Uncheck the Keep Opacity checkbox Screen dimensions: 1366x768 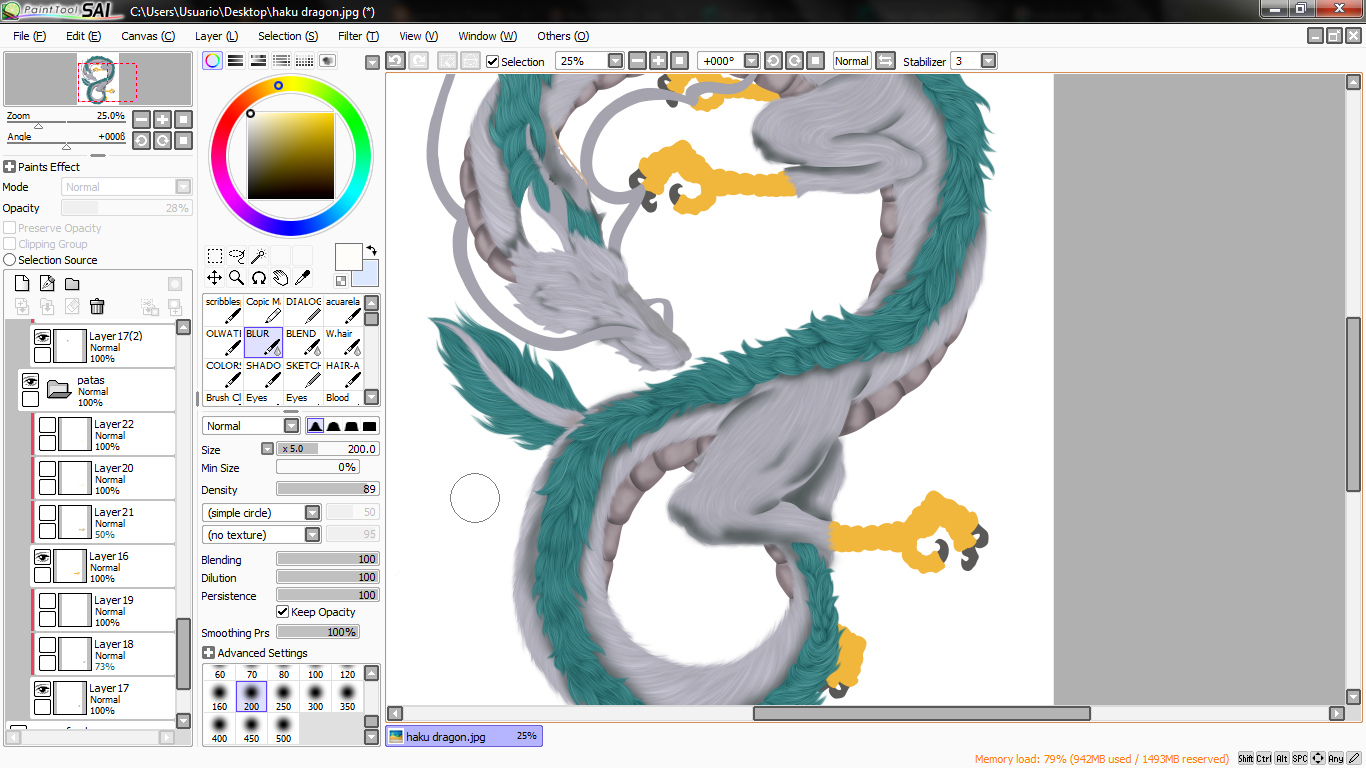point(283,612)
